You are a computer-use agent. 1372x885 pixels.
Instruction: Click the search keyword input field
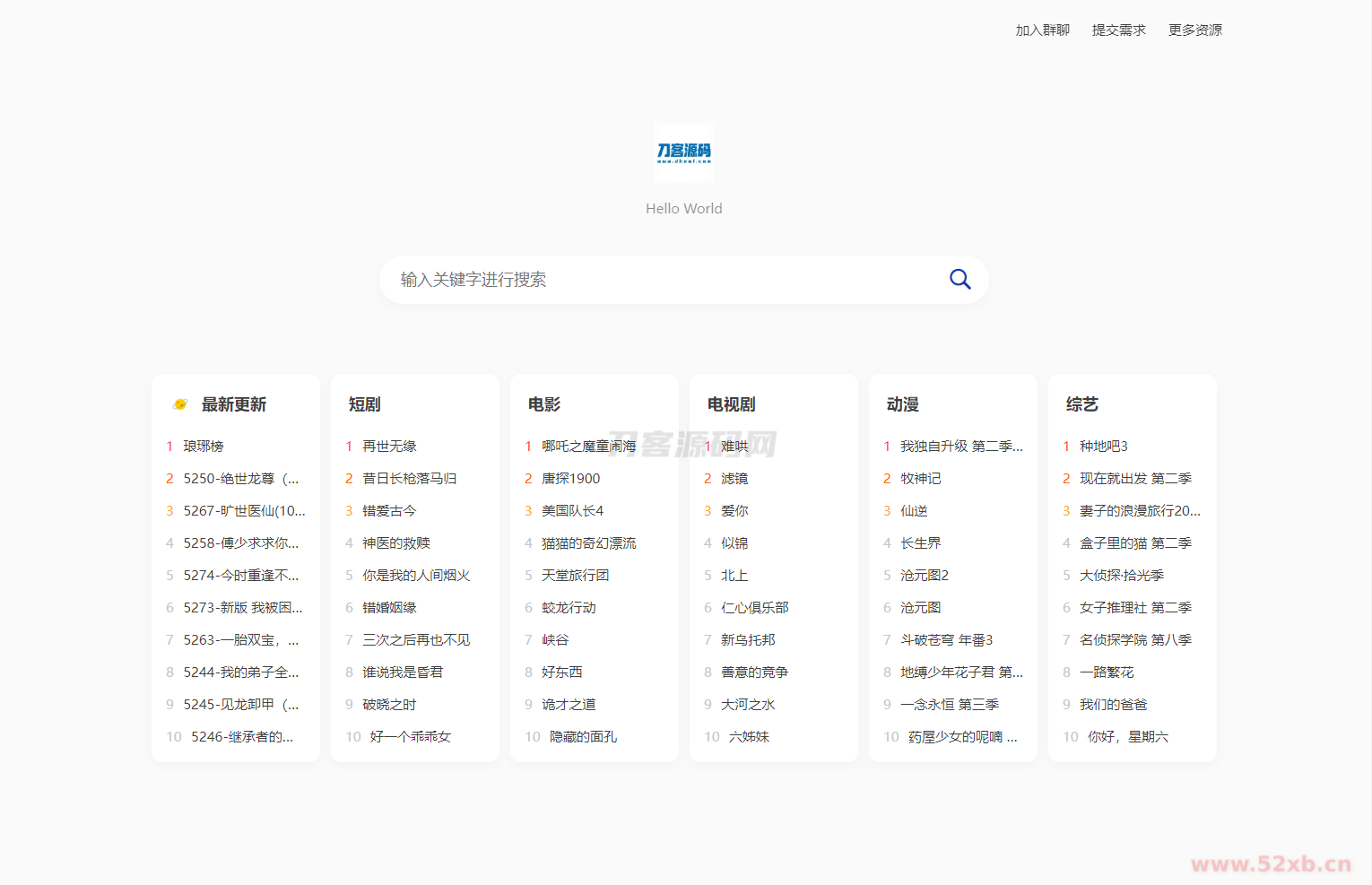pos(628,279)
